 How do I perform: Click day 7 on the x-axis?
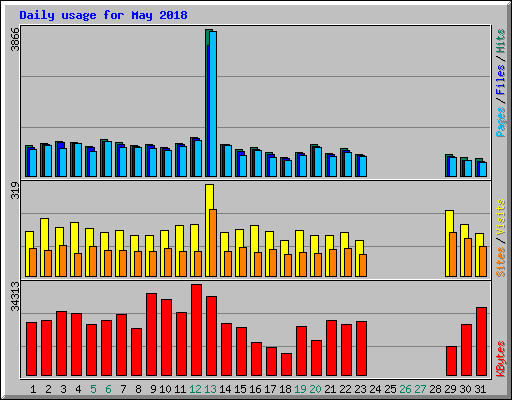(123, 389)
